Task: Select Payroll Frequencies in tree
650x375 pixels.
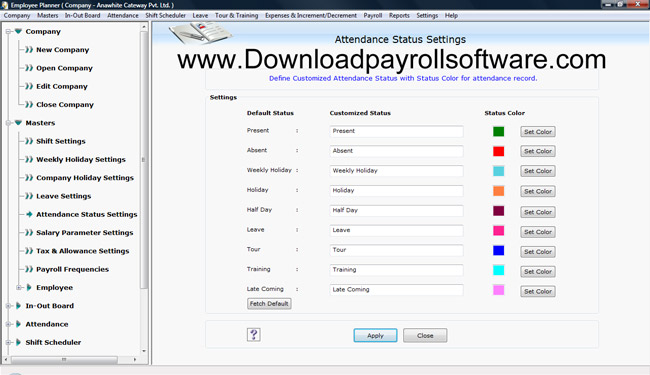Action: click(73, 269)
